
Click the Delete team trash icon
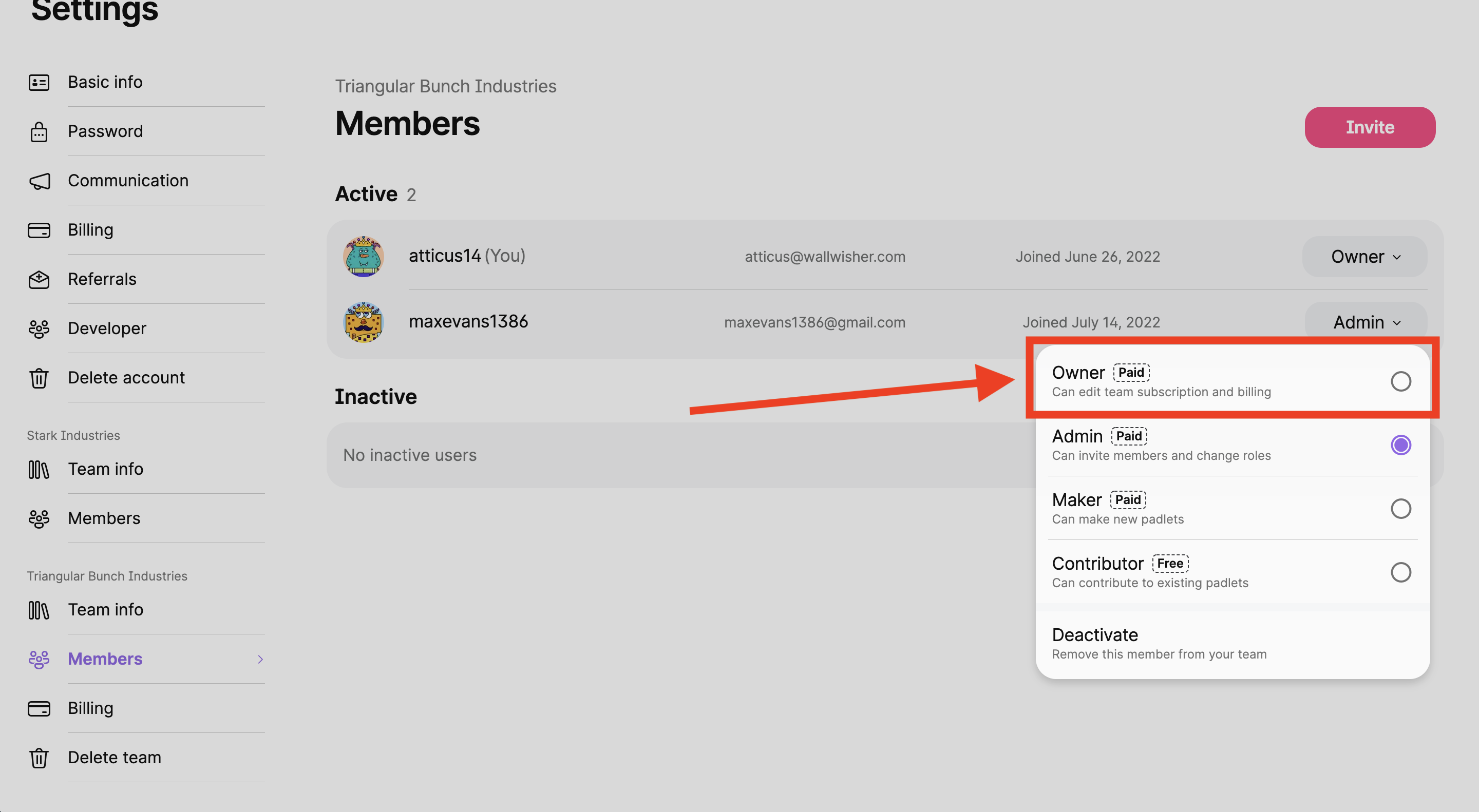click(39, 759)
